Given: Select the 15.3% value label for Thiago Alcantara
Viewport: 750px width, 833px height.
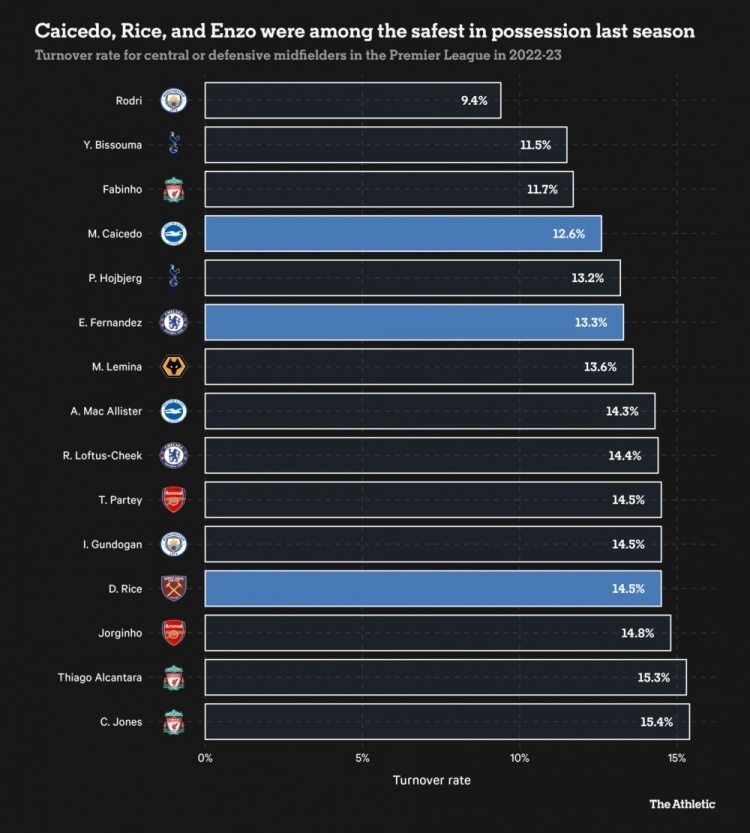Looking at the screenshot, I should point(654,677).
